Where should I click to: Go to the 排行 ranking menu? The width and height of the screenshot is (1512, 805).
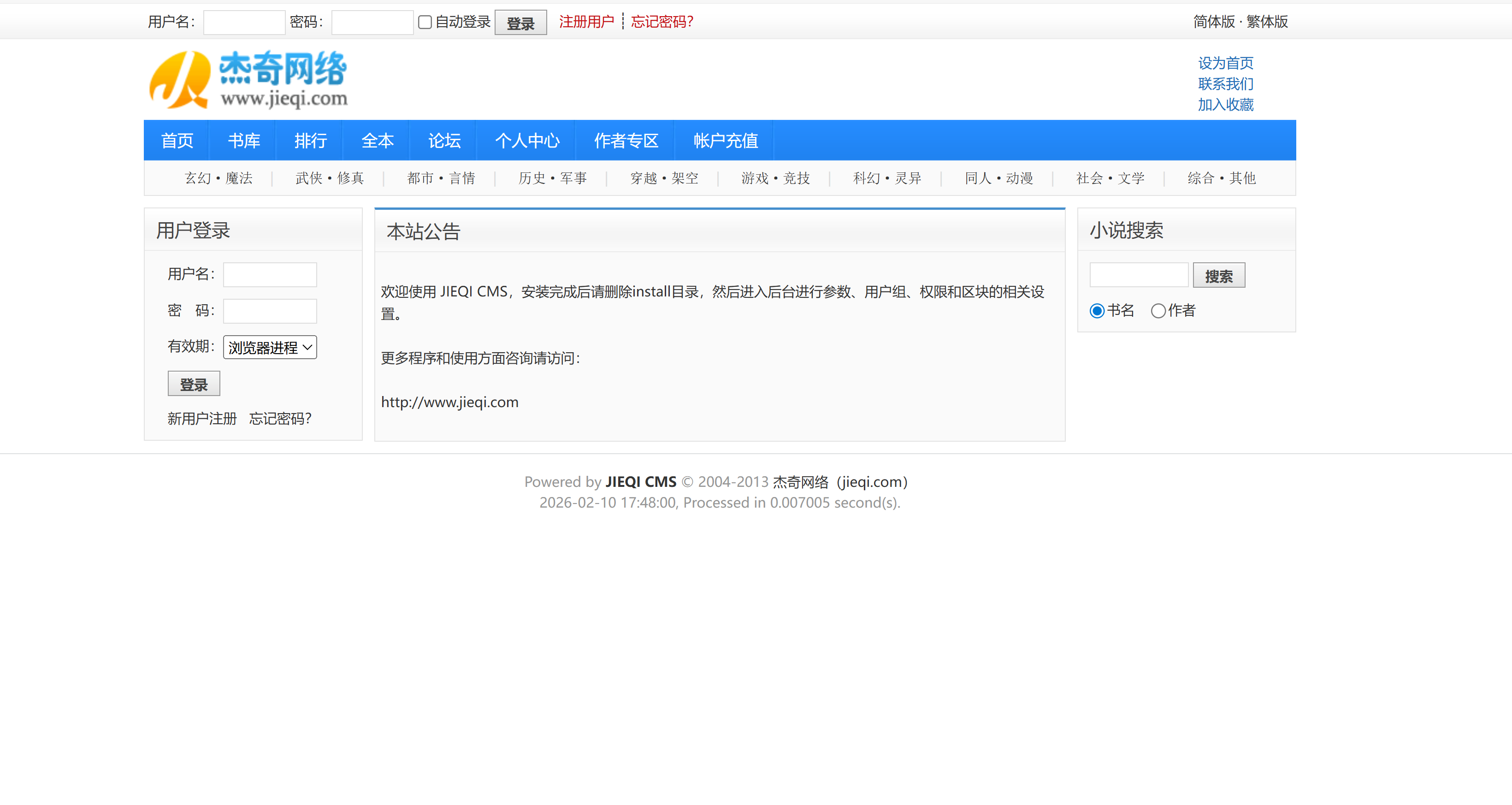coord(311,141)
